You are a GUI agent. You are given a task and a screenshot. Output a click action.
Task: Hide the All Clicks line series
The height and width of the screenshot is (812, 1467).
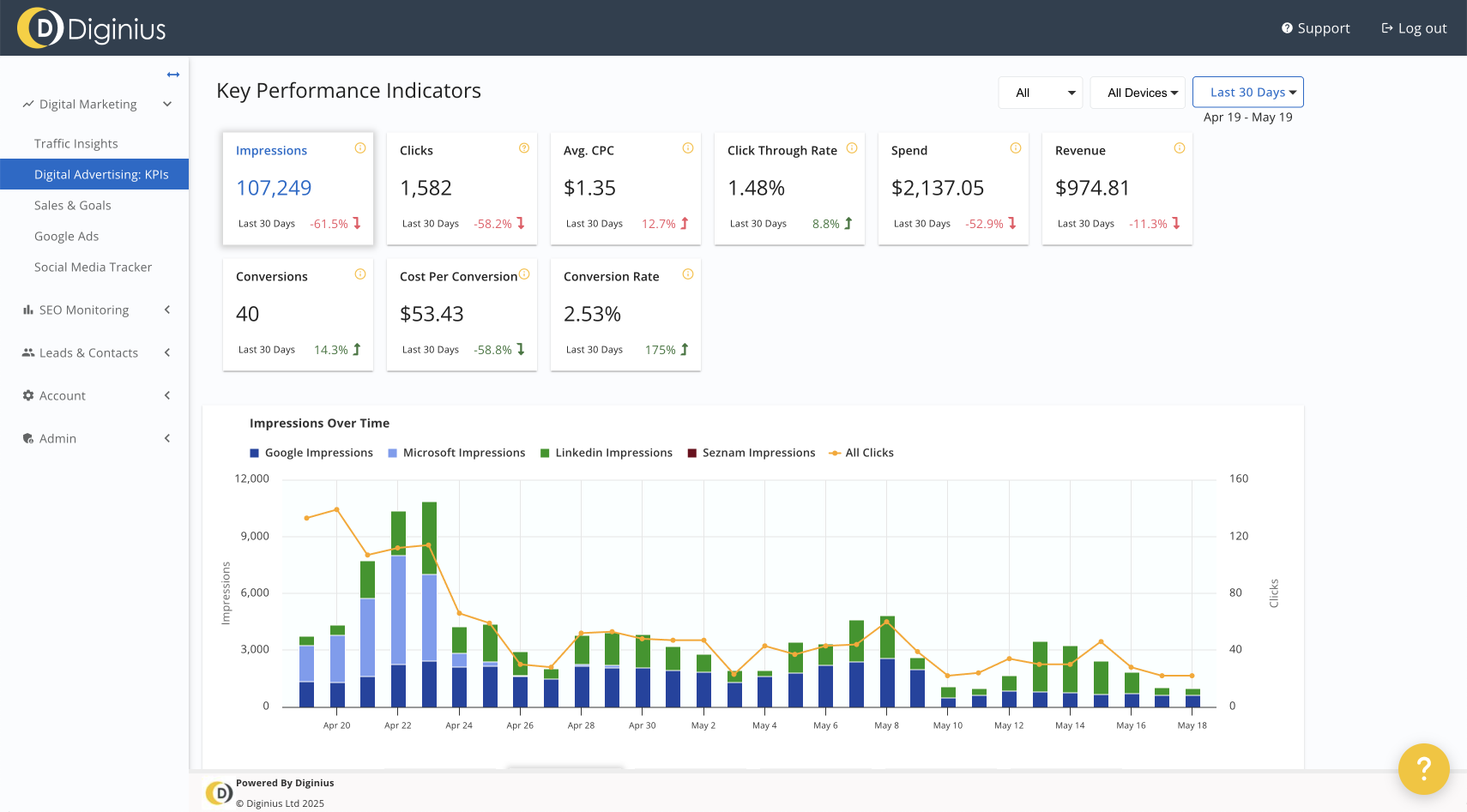pos(868,453)
